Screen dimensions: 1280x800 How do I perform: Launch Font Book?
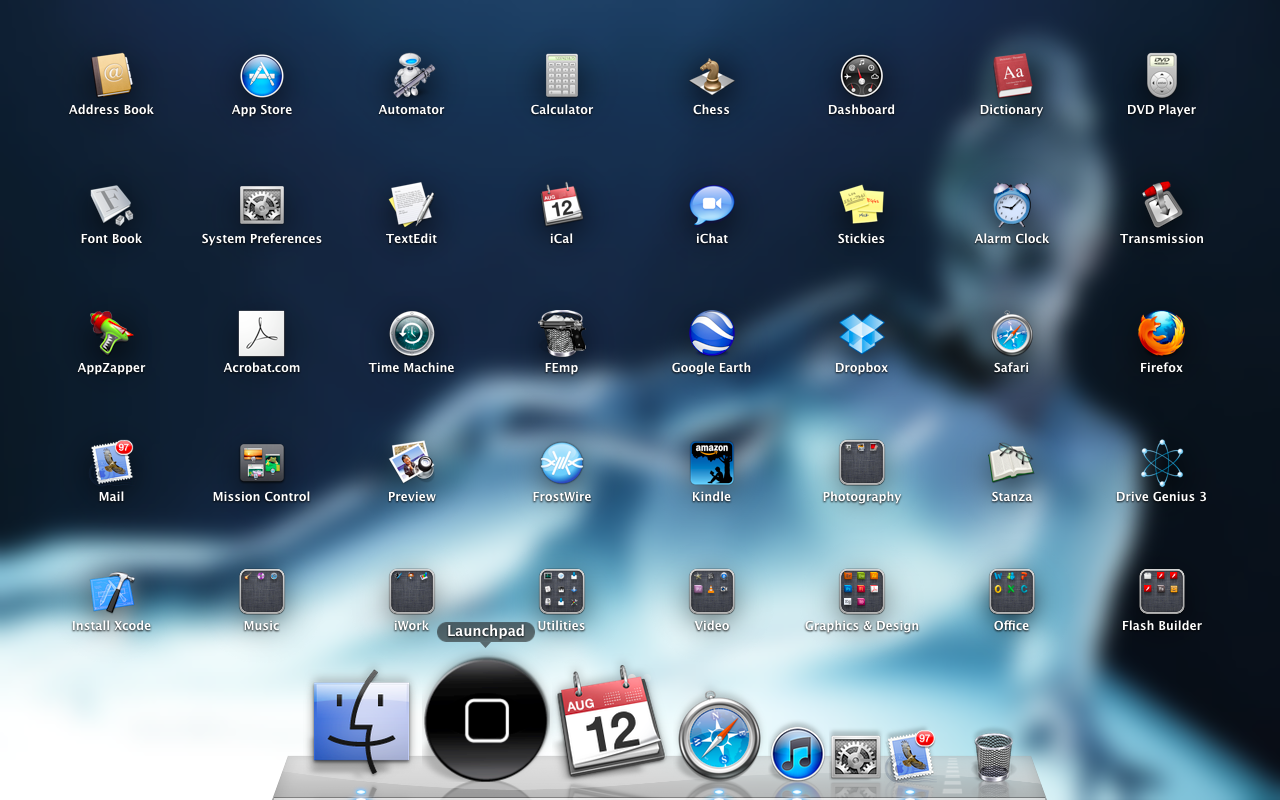tap(111, 205)
